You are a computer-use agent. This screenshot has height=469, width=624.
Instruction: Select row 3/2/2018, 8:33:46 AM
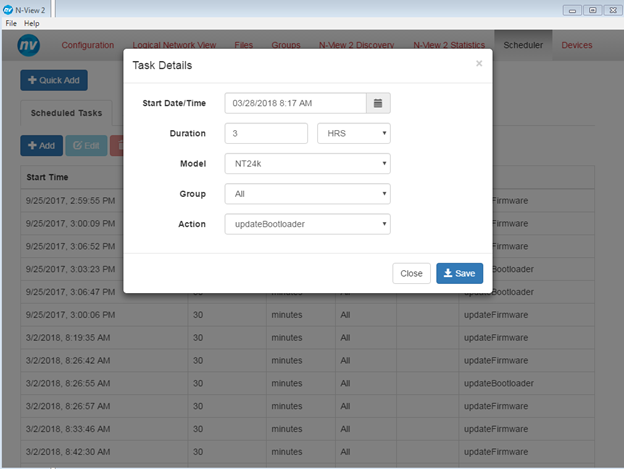coord(308,429)
